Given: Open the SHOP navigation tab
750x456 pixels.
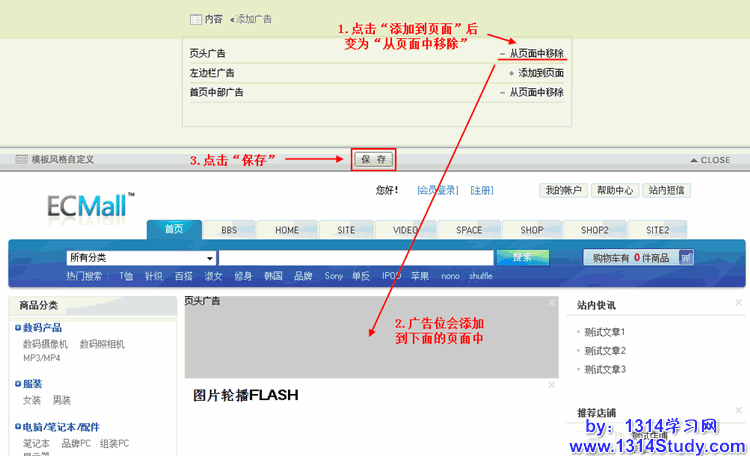Looking at the screenshot, I should click(532, 230).
